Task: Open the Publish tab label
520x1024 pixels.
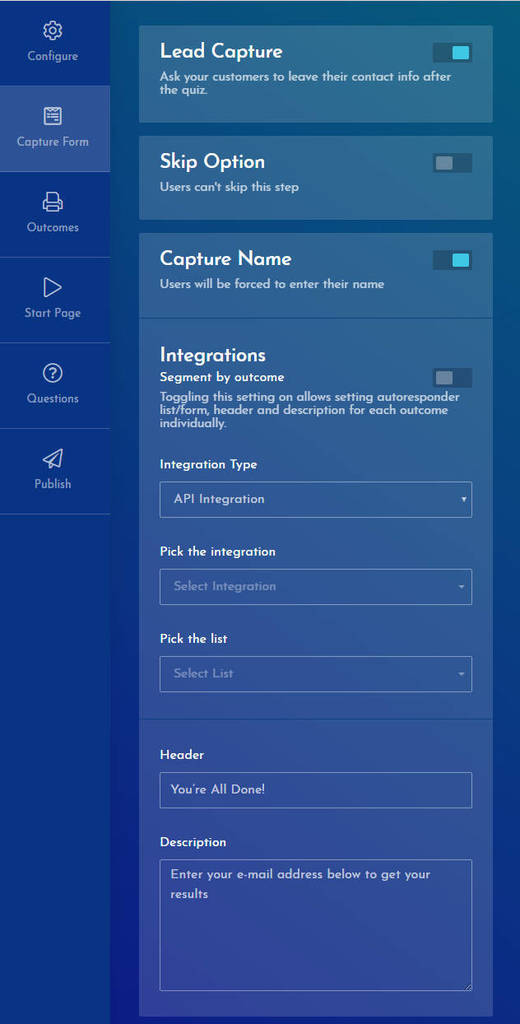Action: (x=53, y=484)
